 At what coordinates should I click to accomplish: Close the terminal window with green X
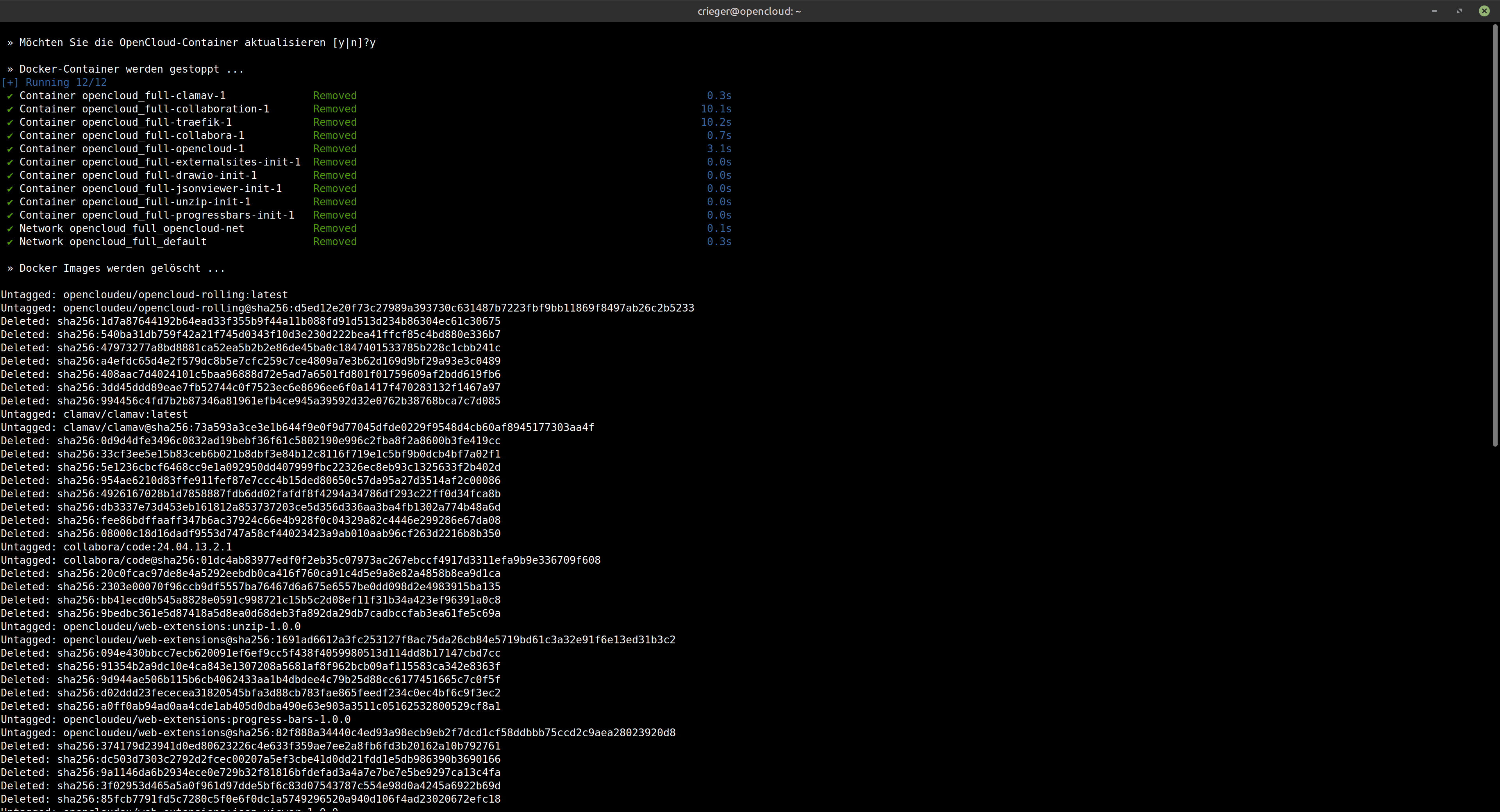[1484, 11]
